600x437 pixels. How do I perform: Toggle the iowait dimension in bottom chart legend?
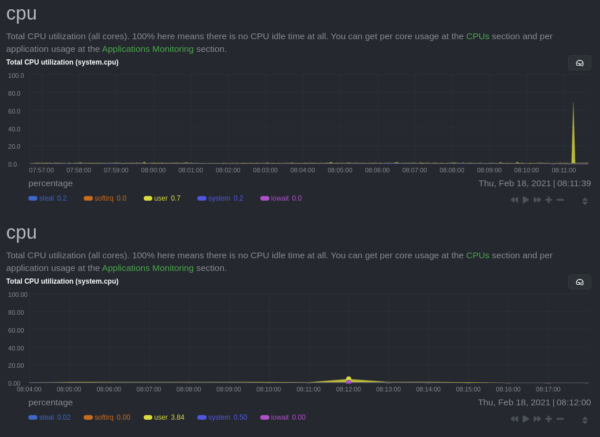(x=280, y=417)
